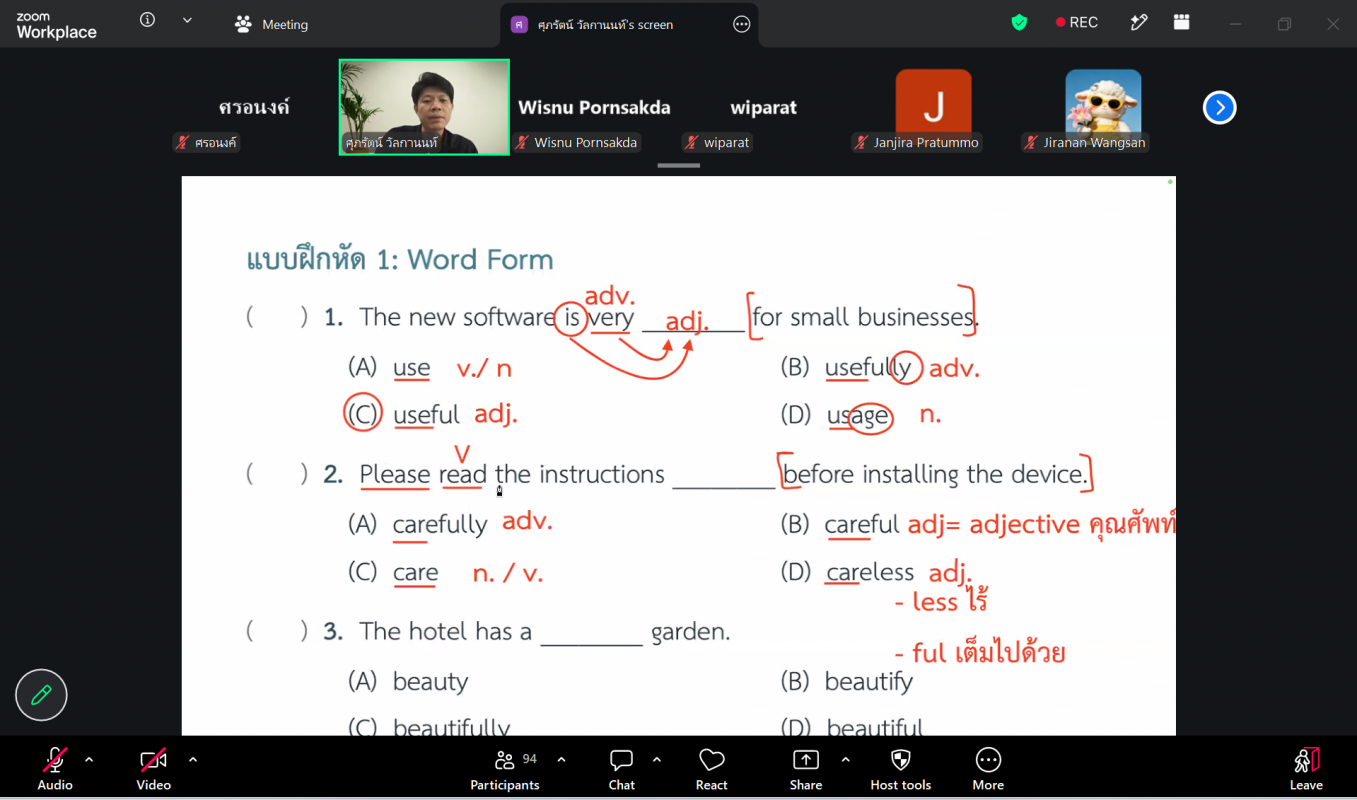Image resolution: width=1357 pixels, height=800 pixels.
Task: Click answer option (D) usage
Action: point(836,415)
